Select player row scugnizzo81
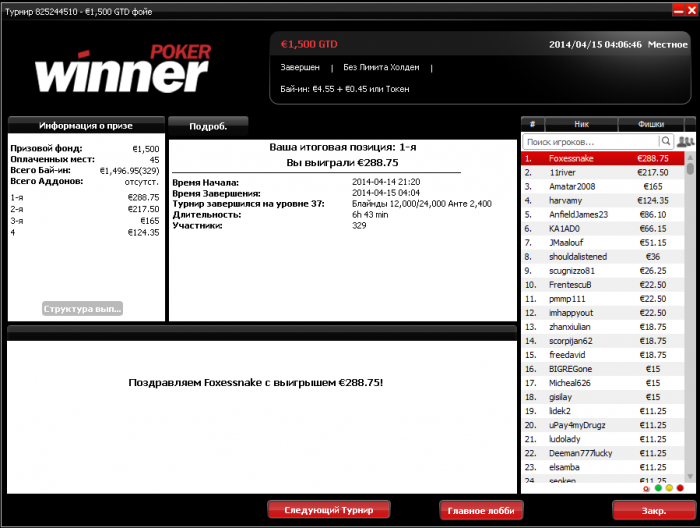The height and width of the screenshot is (528, 700). point(603,271)
